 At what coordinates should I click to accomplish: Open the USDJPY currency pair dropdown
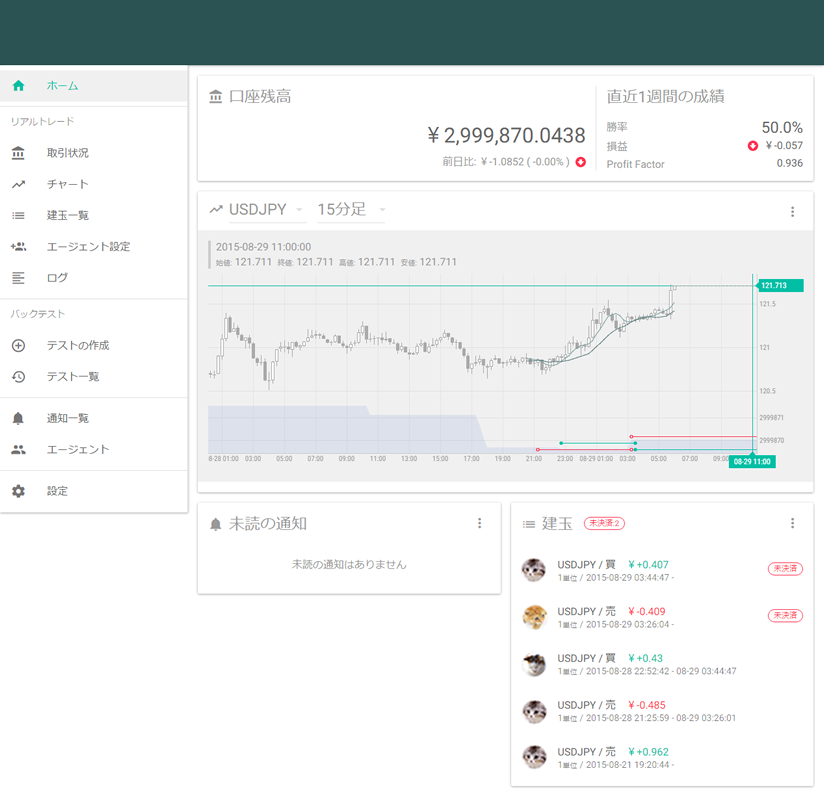coord(268,210)
